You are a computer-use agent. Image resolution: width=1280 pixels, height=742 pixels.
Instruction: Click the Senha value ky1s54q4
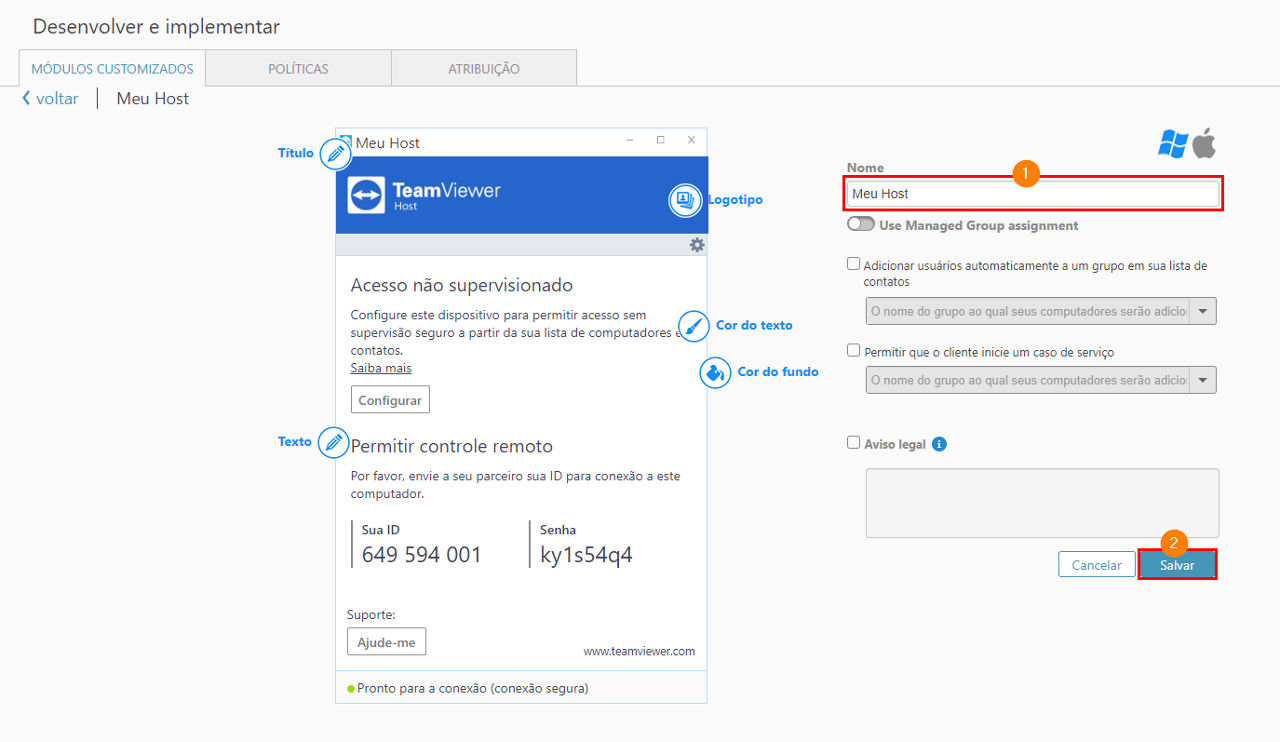(x=586, y=555)
